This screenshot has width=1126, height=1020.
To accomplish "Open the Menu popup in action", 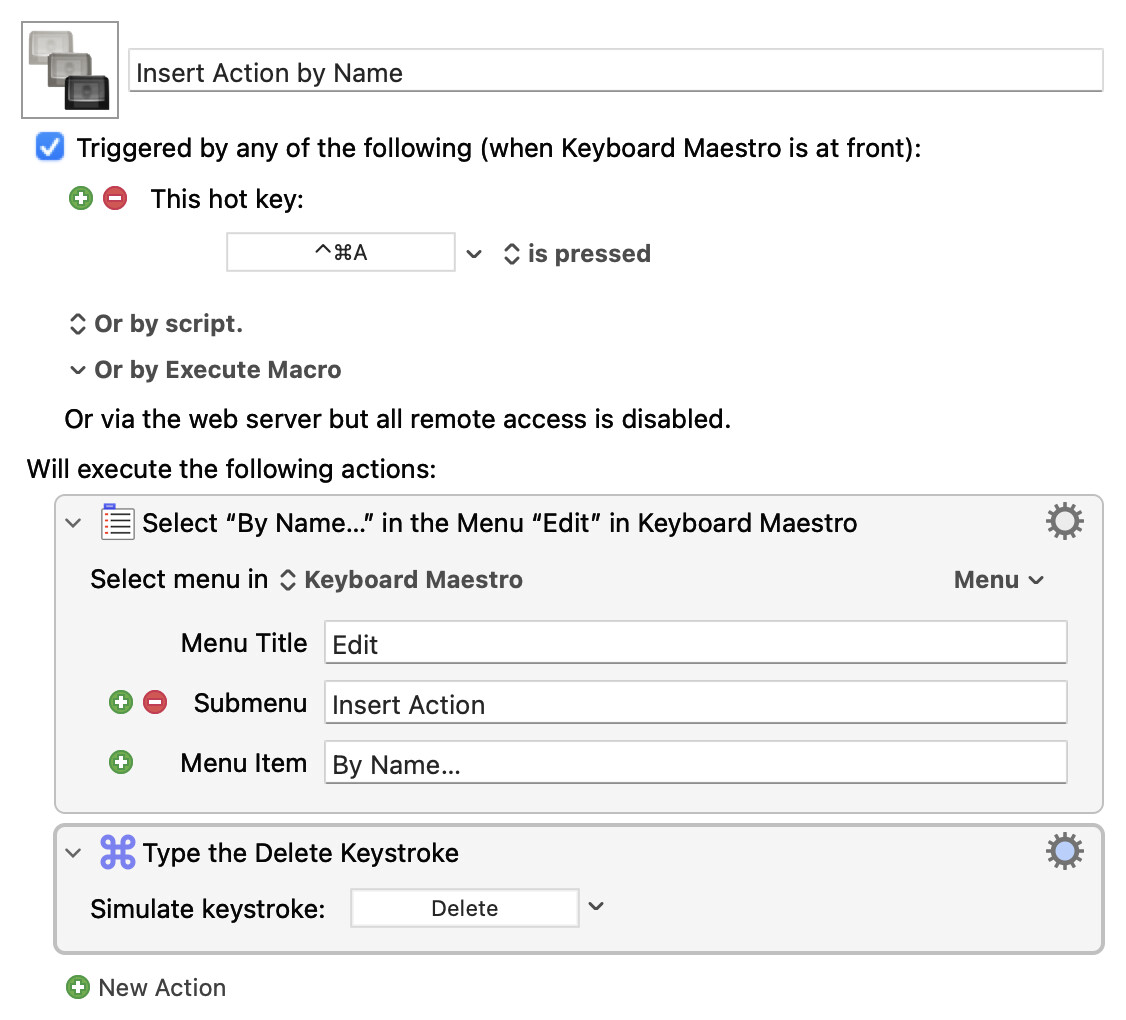I will [x=998, y=580].
